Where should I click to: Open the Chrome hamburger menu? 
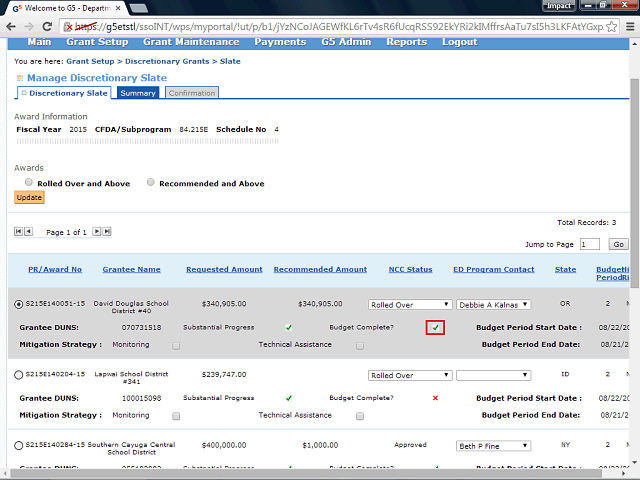[x=630, y=27]
